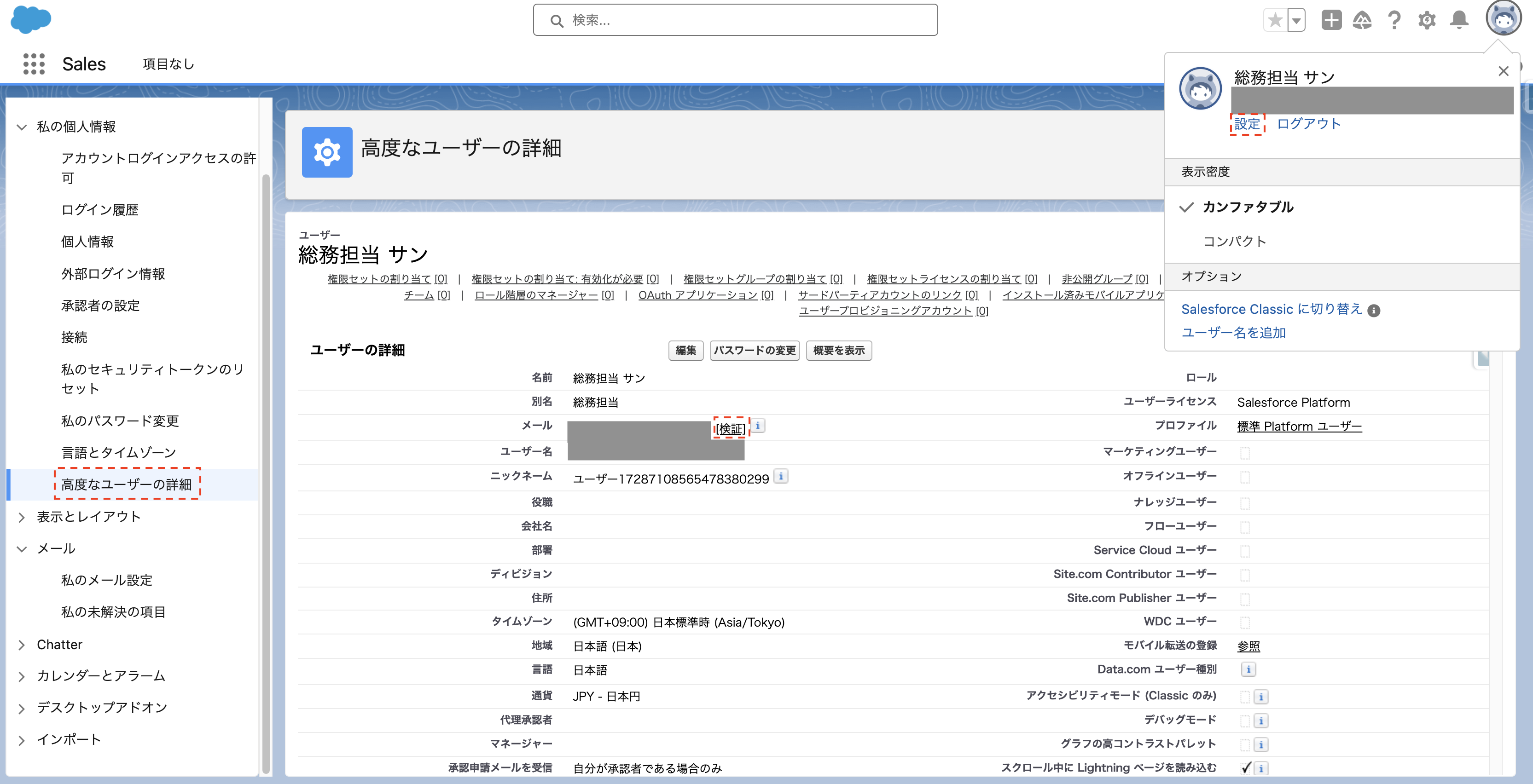
Task: Expand インポート section
Action: click(x=22, y=740)
